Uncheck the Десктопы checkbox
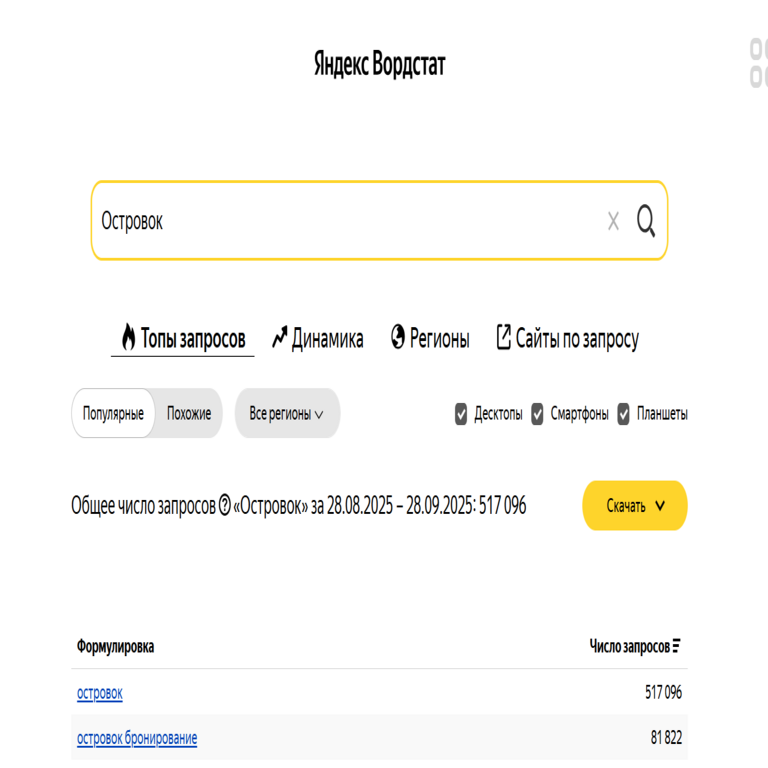The height and width of the screenshot is (768, 768). (x=461, y=414)
